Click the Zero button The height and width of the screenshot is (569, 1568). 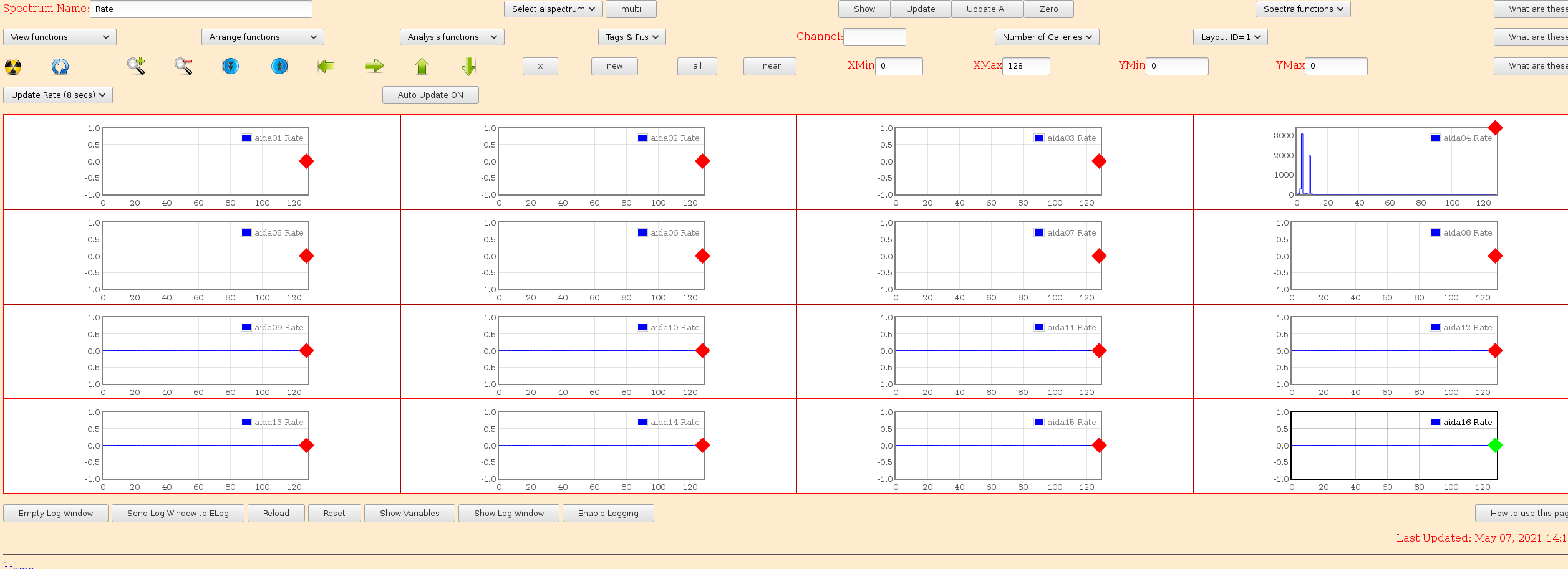[1048, 9]
